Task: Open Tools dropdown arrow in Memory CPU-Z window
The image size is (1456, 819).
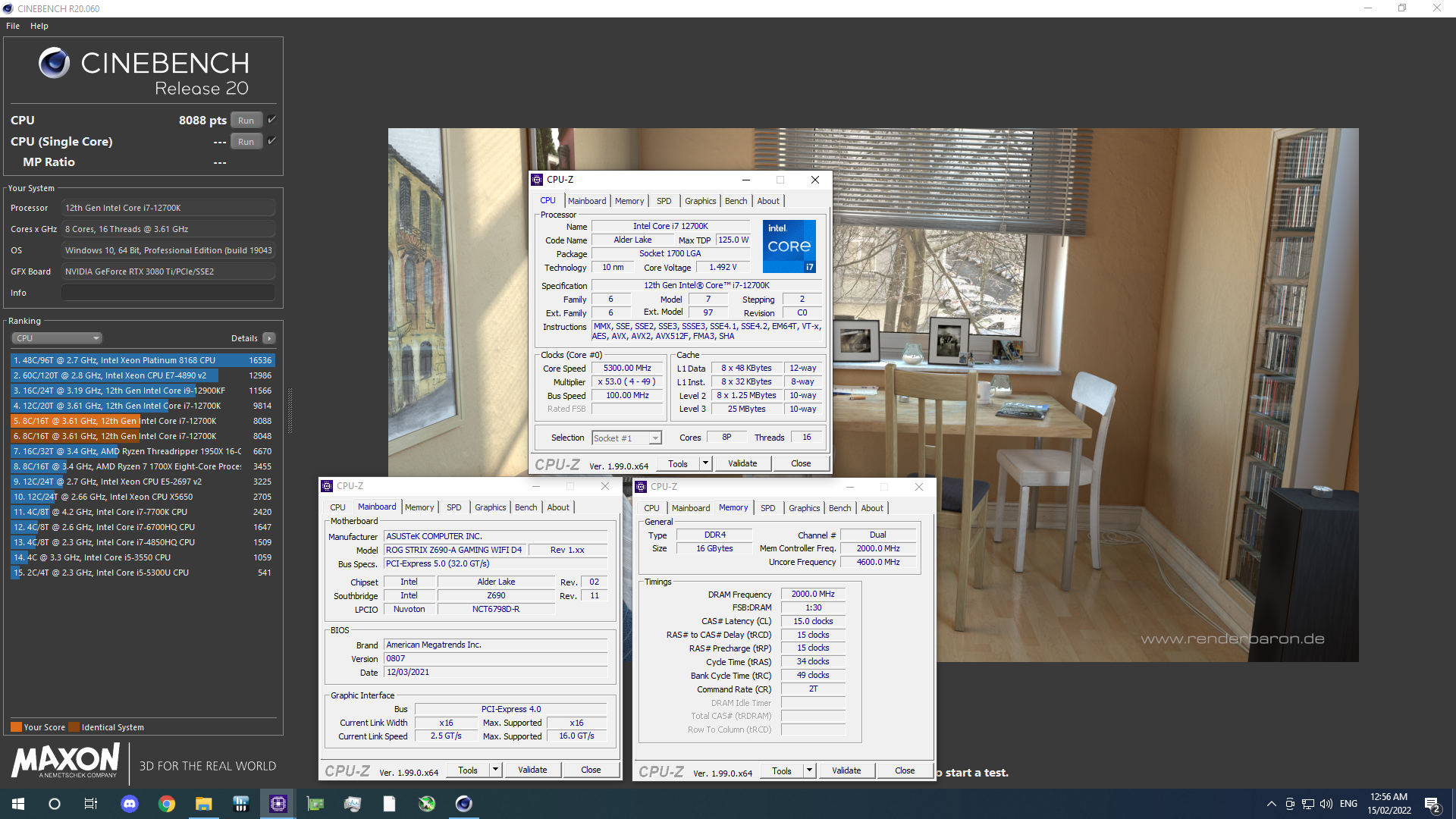Action: coord(809,770)
